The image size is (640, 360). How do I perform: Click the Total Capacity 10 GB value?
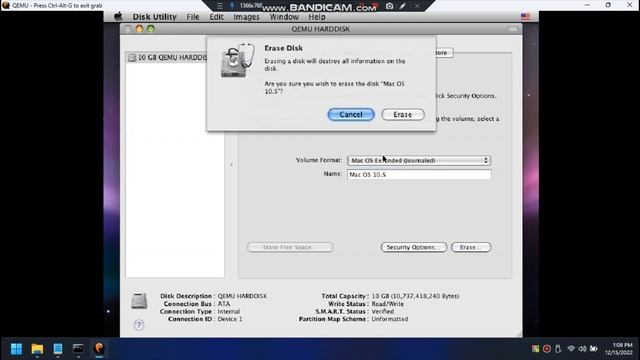pyautogui.click(x=415, y=296)
